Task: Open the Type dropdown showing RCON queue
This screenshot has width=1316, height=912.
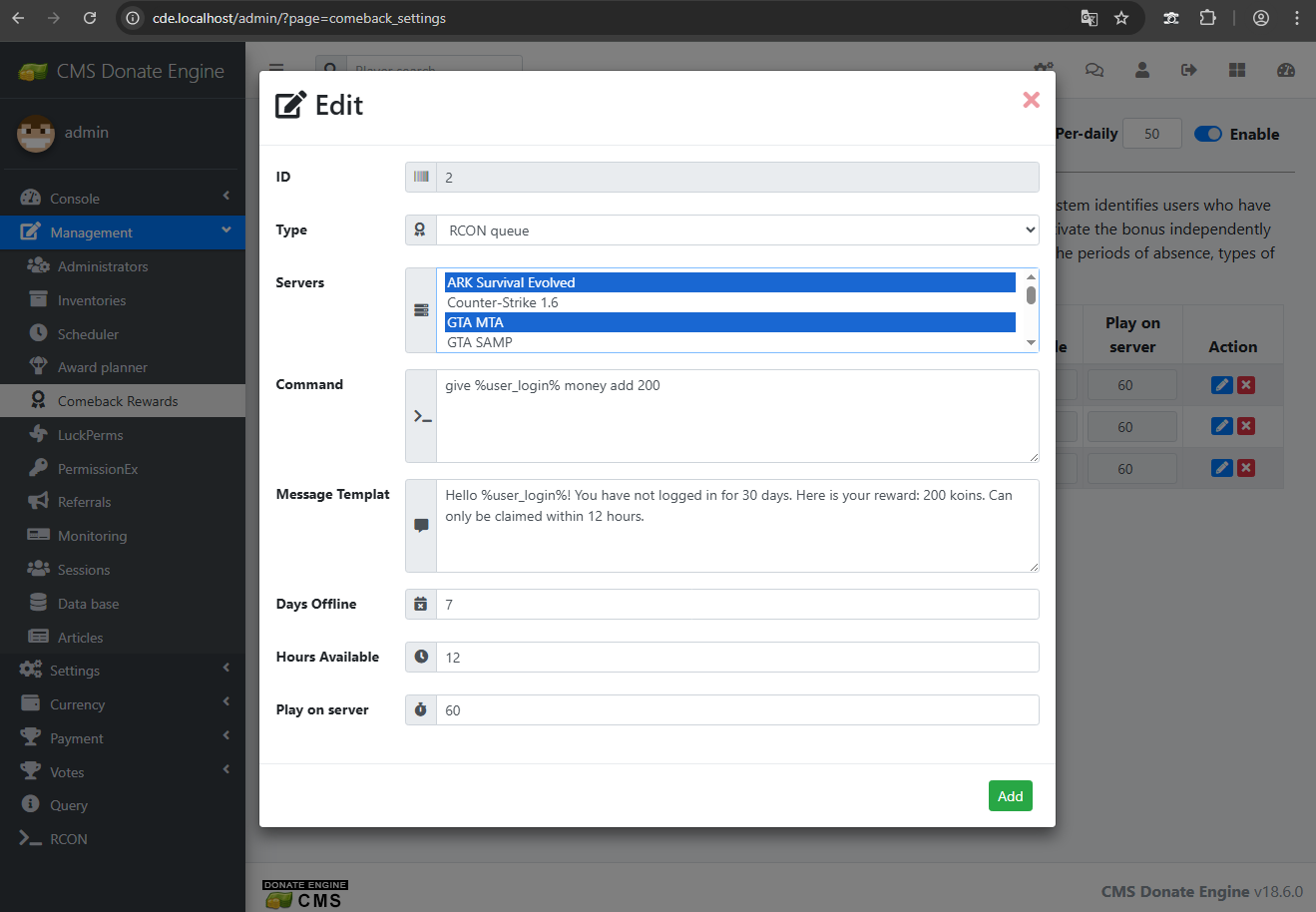Action: [x=736, y=230]
